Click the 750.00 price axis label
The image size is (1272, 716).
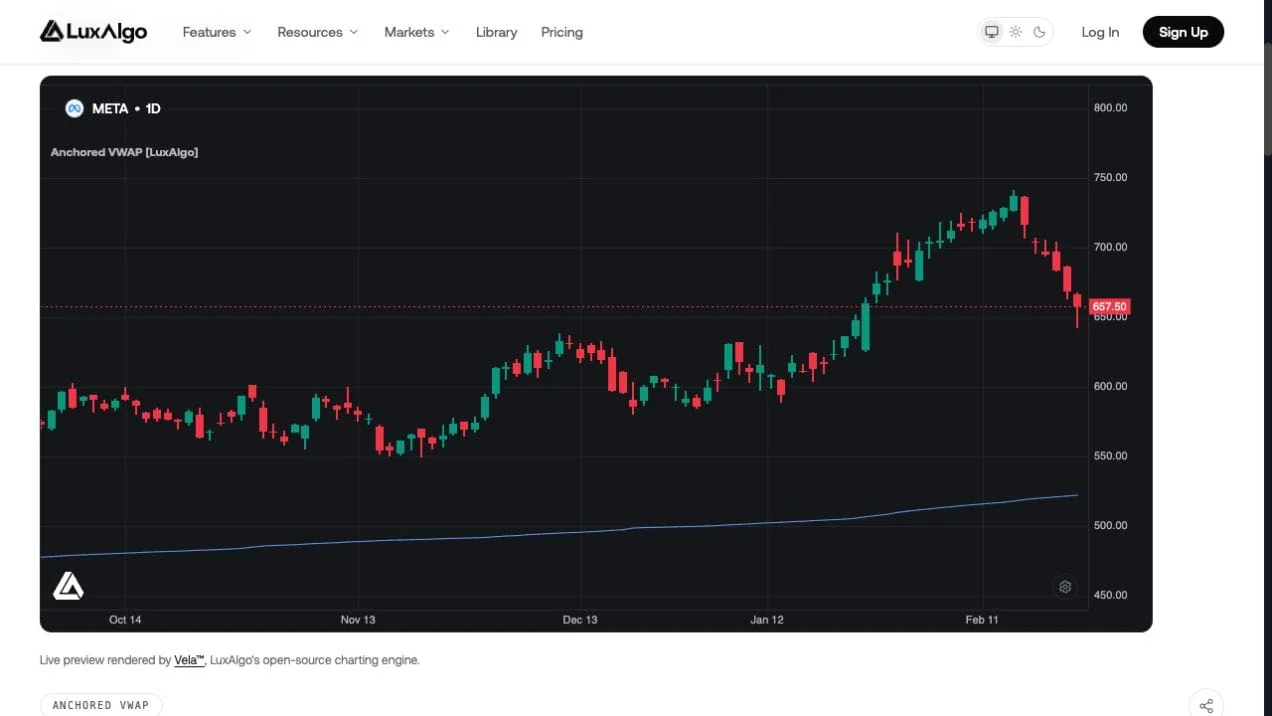pos(1110,177)
